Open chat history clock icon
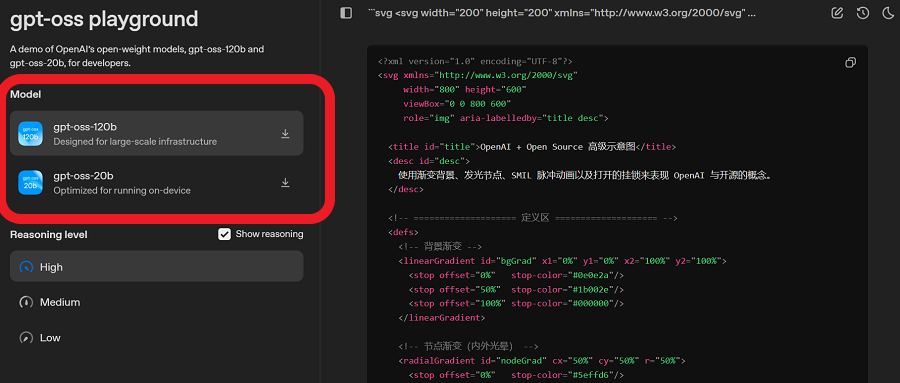This screenshot has height=383, width=900. click(x=863, y=13)
